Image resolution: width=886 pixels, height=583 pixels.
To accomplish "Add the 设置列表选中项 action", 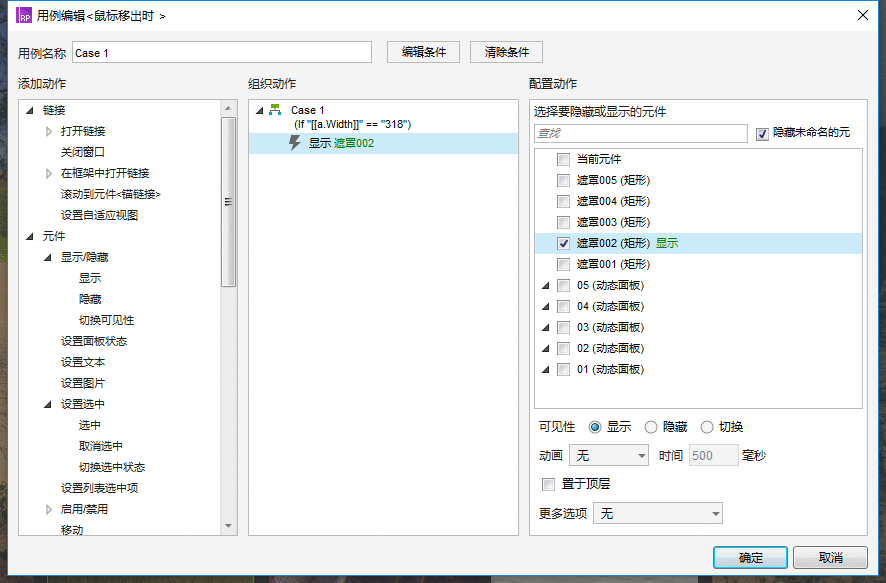I will (x=99, y=488).
